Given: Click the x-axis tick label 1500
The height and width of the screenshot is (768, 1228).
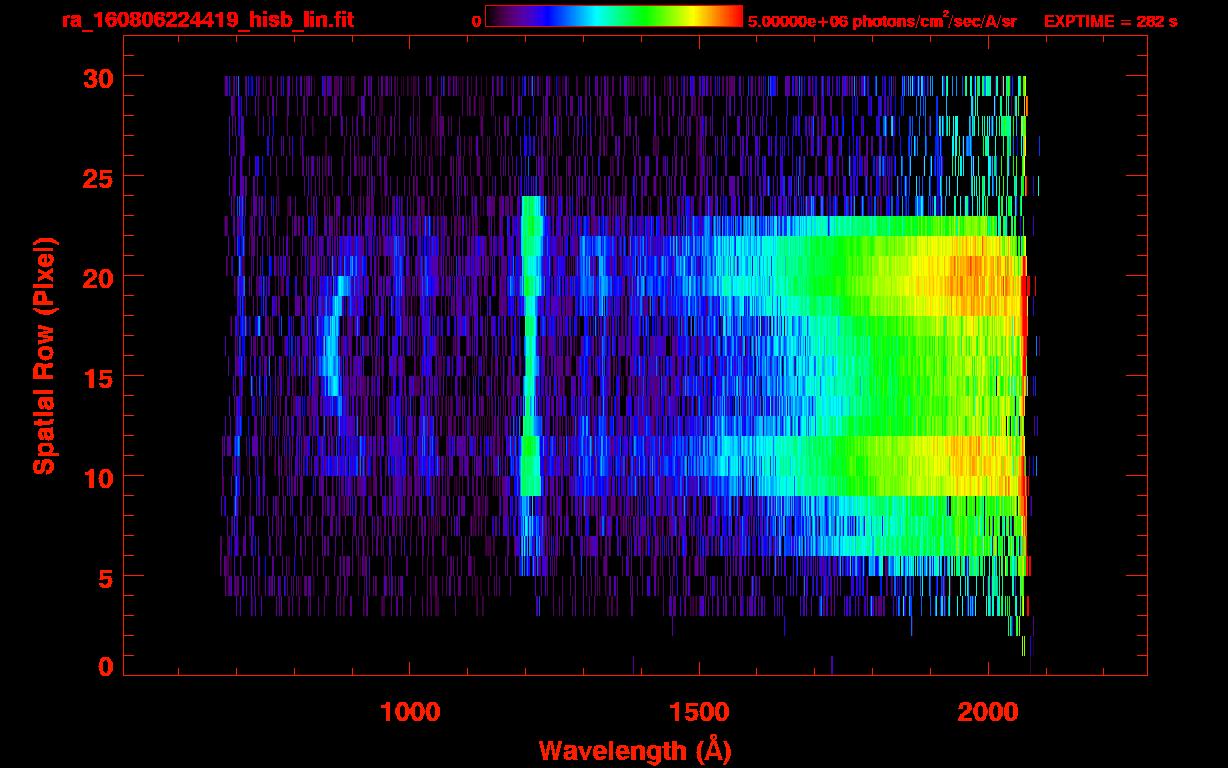Looking at the screenshot, I should coord(699,712).
